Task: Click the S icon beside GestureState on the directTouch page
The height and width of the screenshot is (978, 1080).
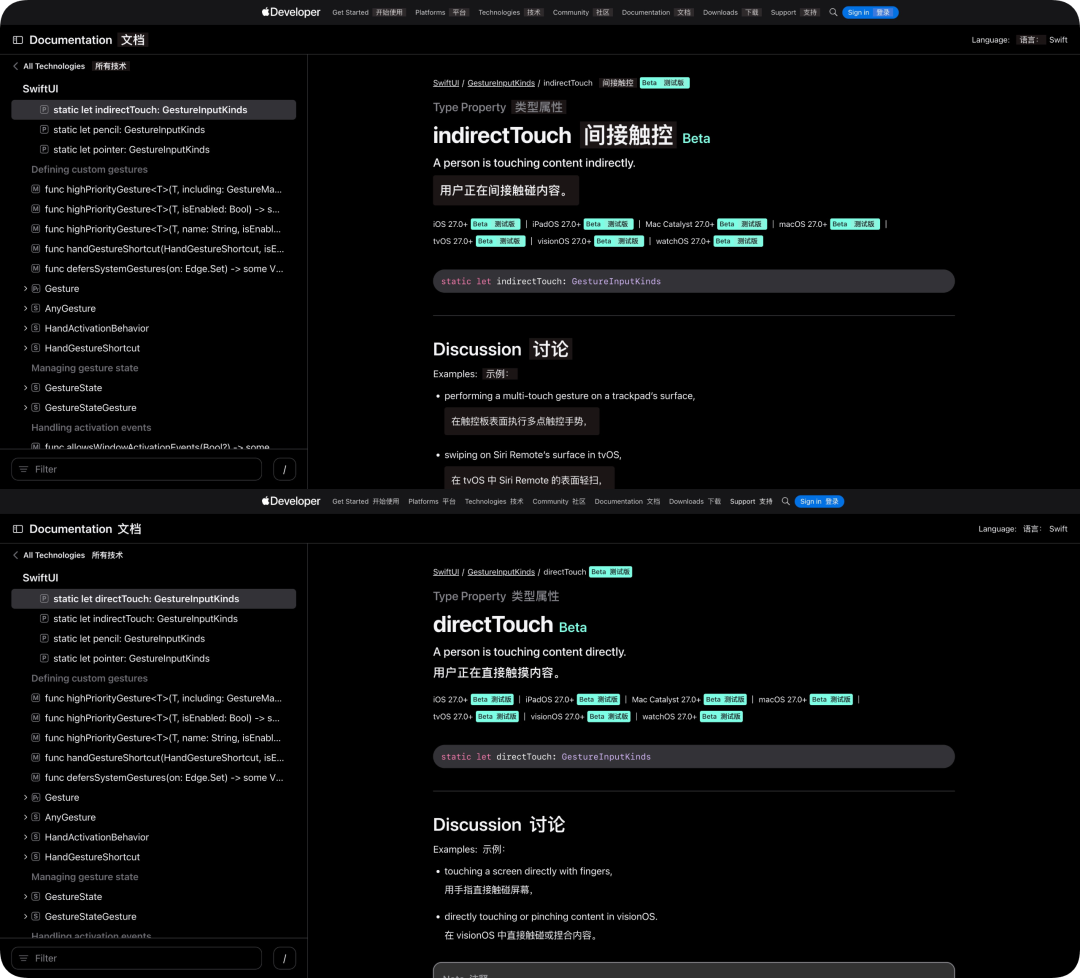Action: click(36, 897)
